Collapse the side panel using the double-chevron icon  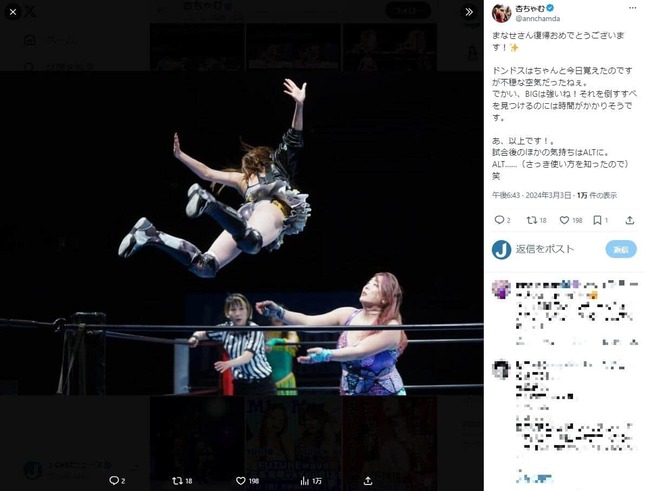(x=469, y=12)
